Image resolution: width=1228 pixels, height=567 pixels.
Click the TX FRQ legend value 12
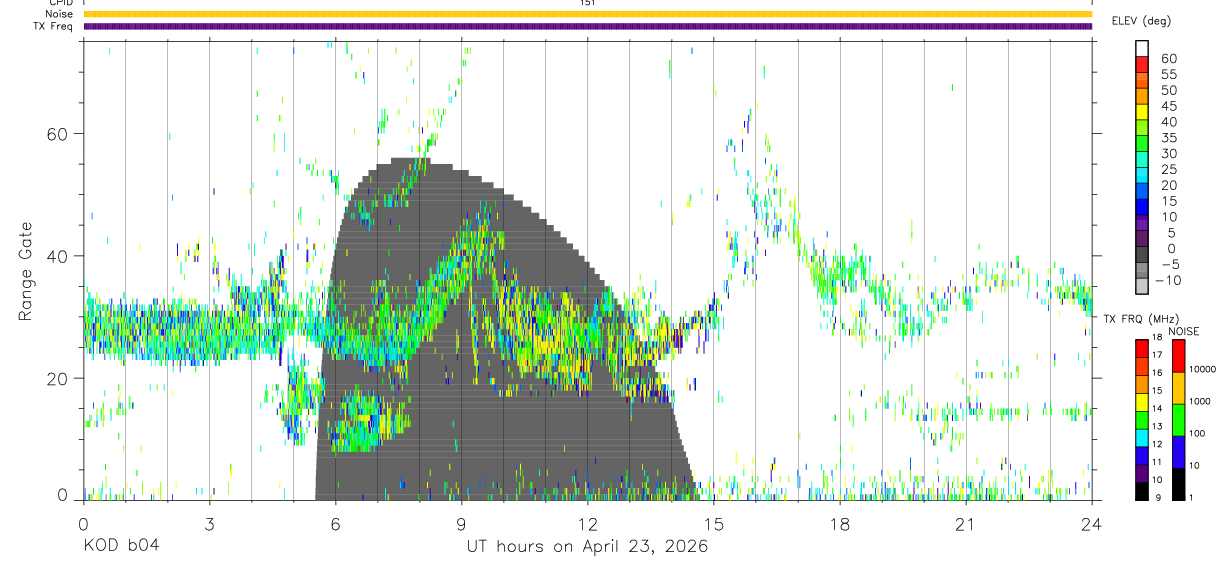point(1155,444)
